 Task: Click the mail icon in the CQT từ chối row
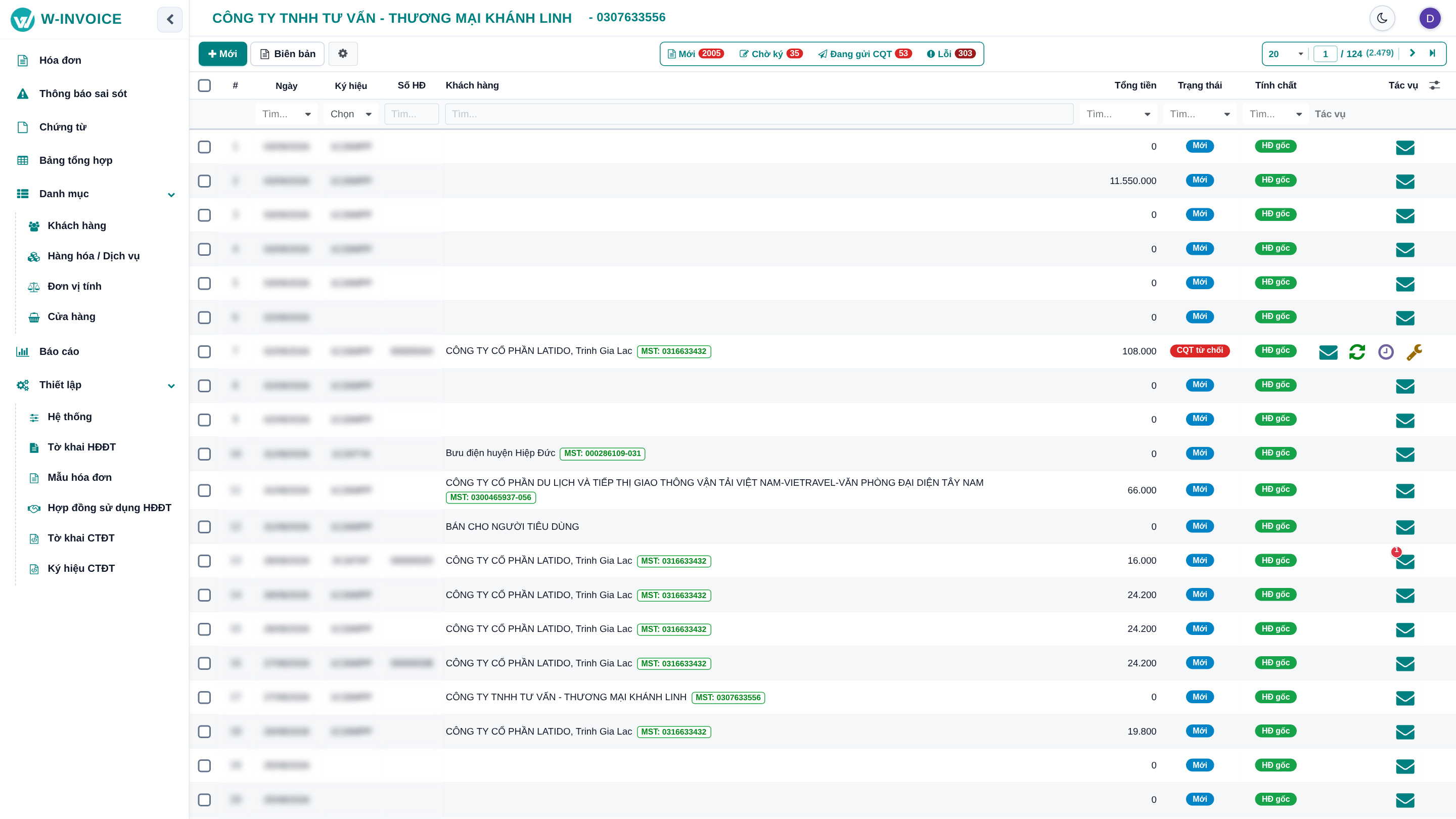point(1328,352)
